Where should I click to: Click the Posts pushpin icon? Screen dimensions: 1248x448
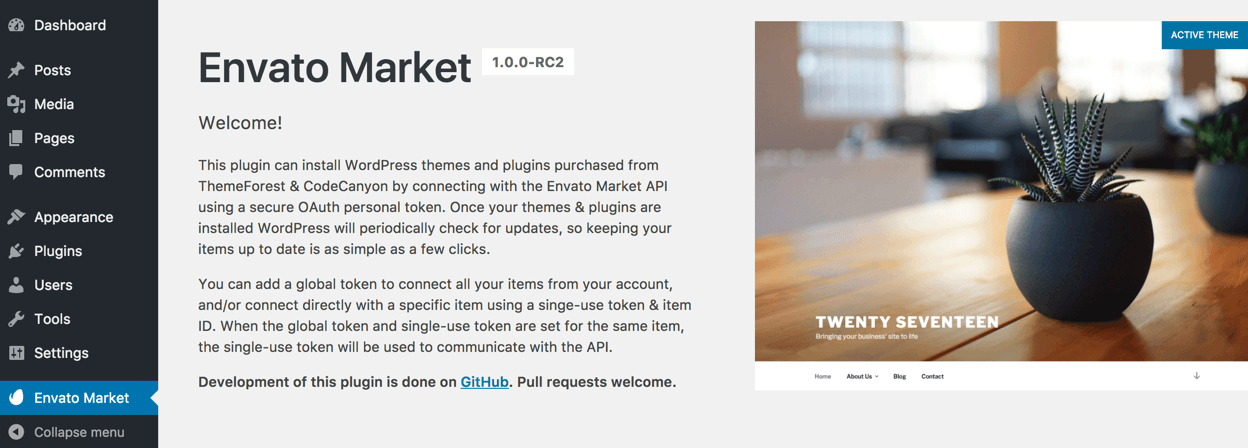[16, 70]
